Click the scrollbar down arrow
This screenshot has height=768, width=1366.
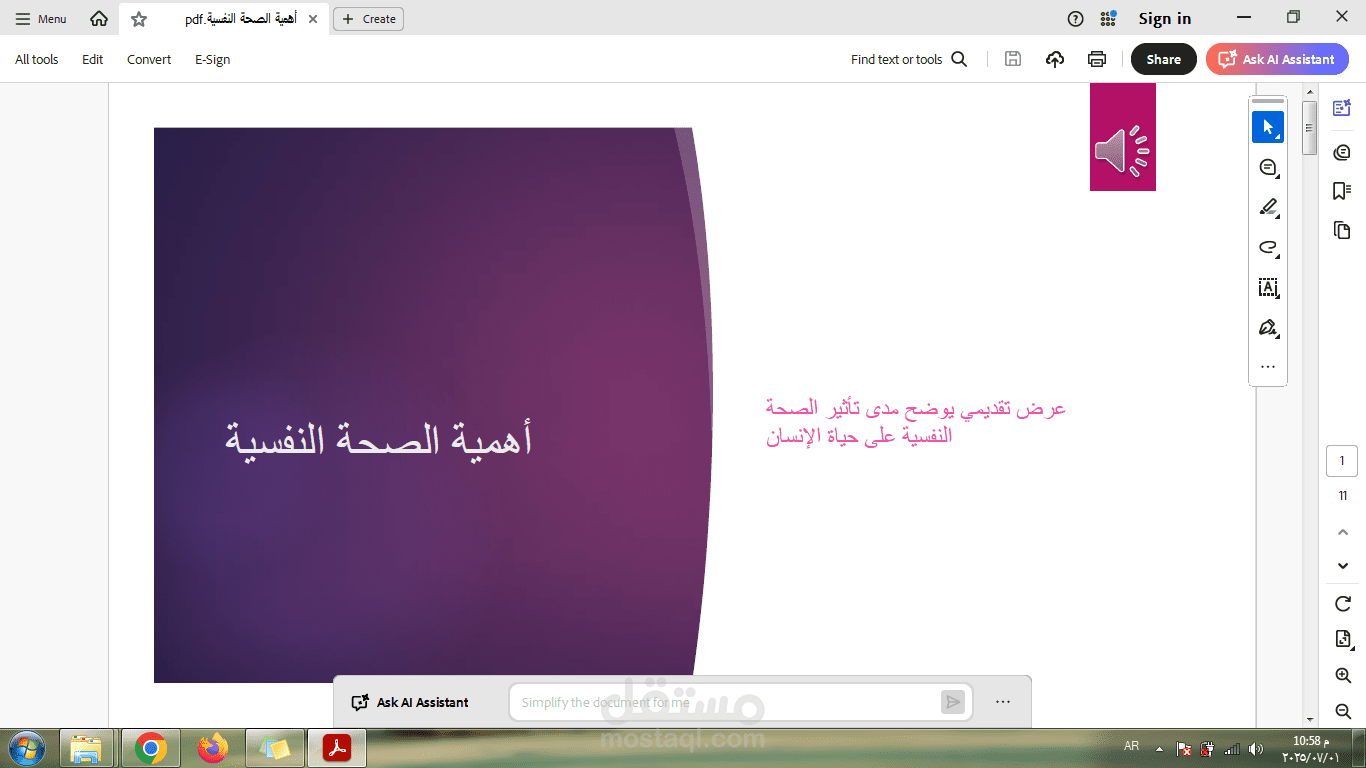1310,719
